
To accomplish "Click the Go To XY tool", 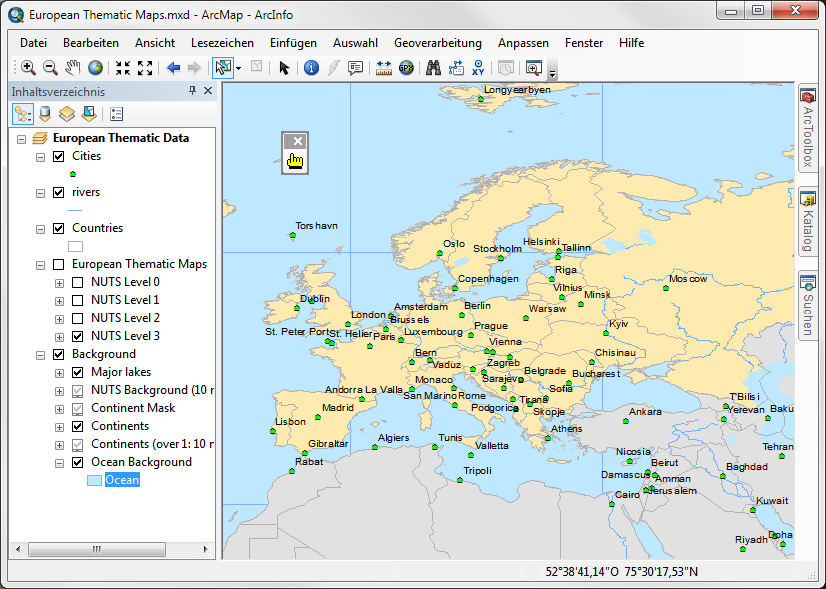I will tap(478, 68).
